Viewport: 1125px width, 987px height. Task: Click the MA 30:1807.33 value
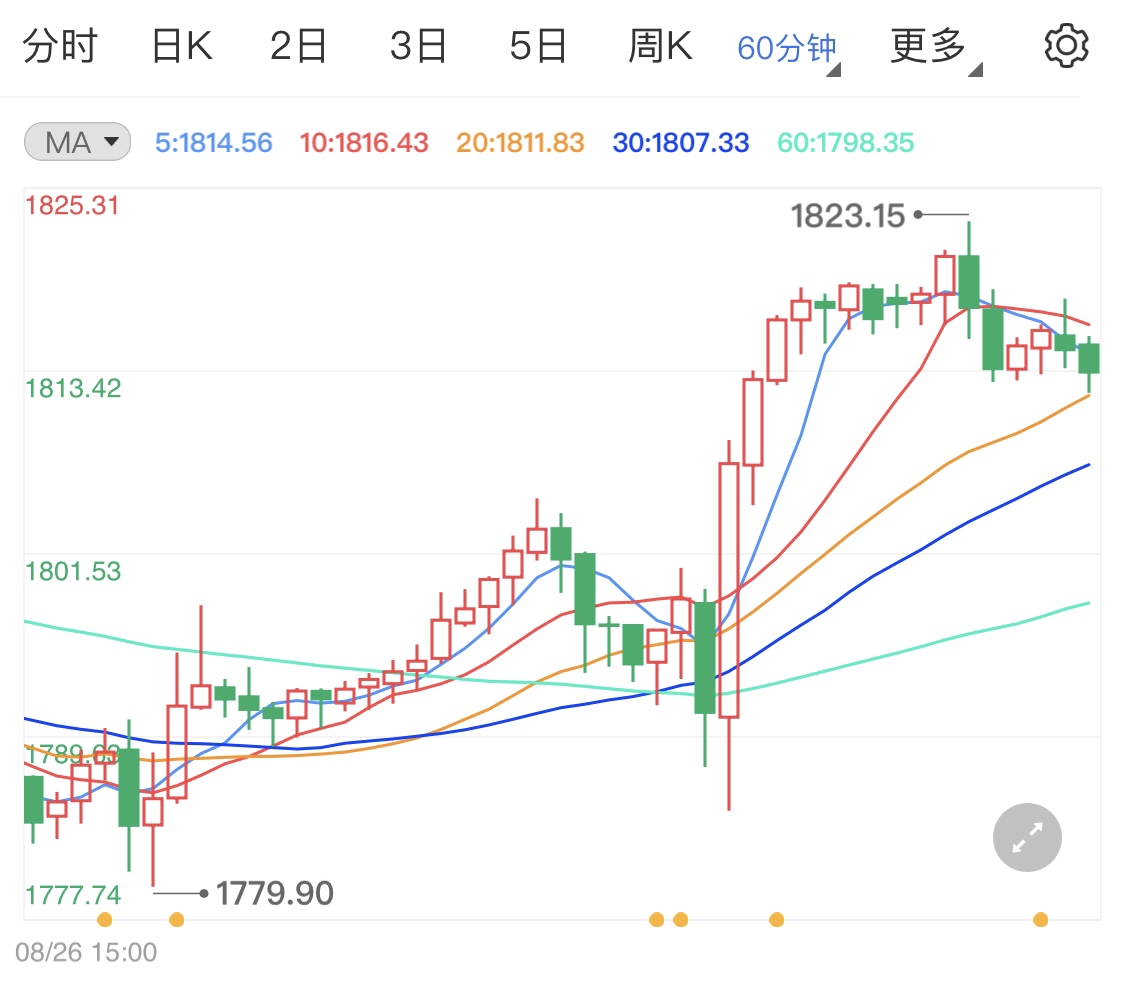(x=681, y=143)
